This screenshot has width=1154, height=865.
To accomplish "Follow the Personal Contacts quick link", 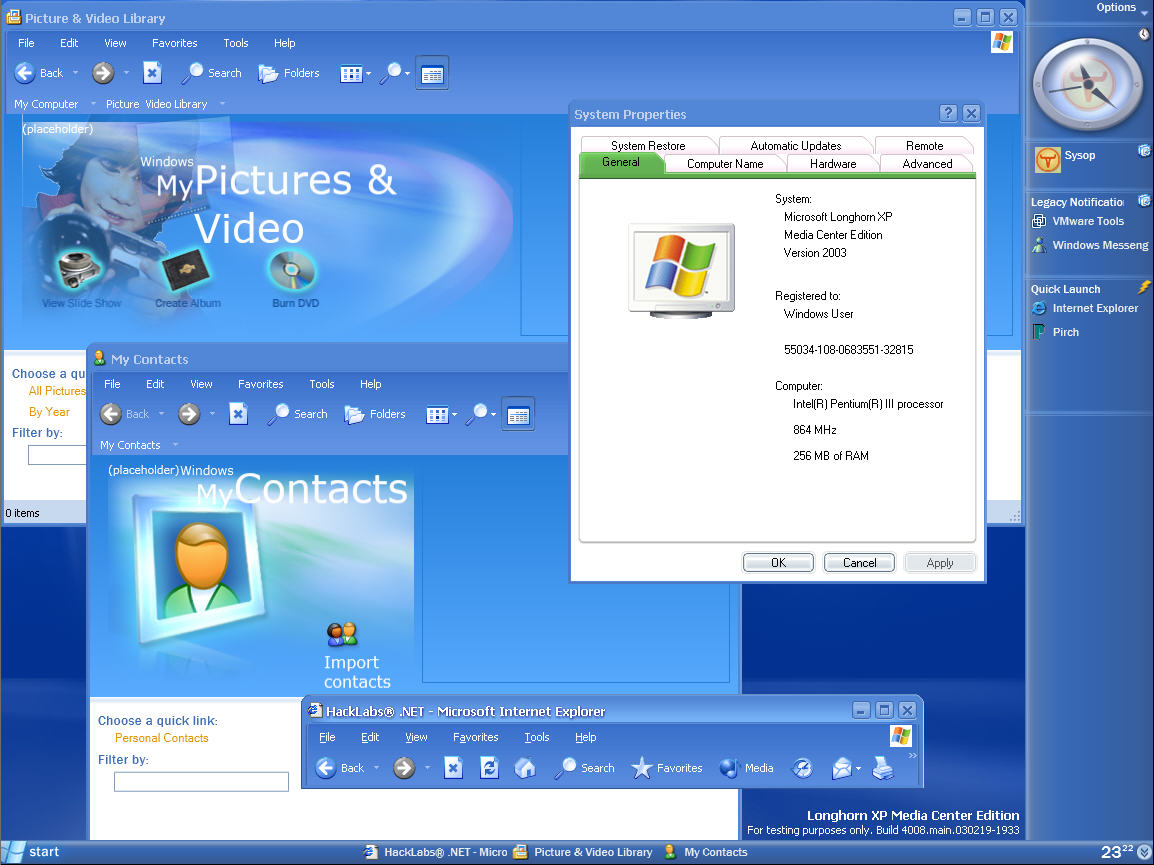I will (161, 738).
